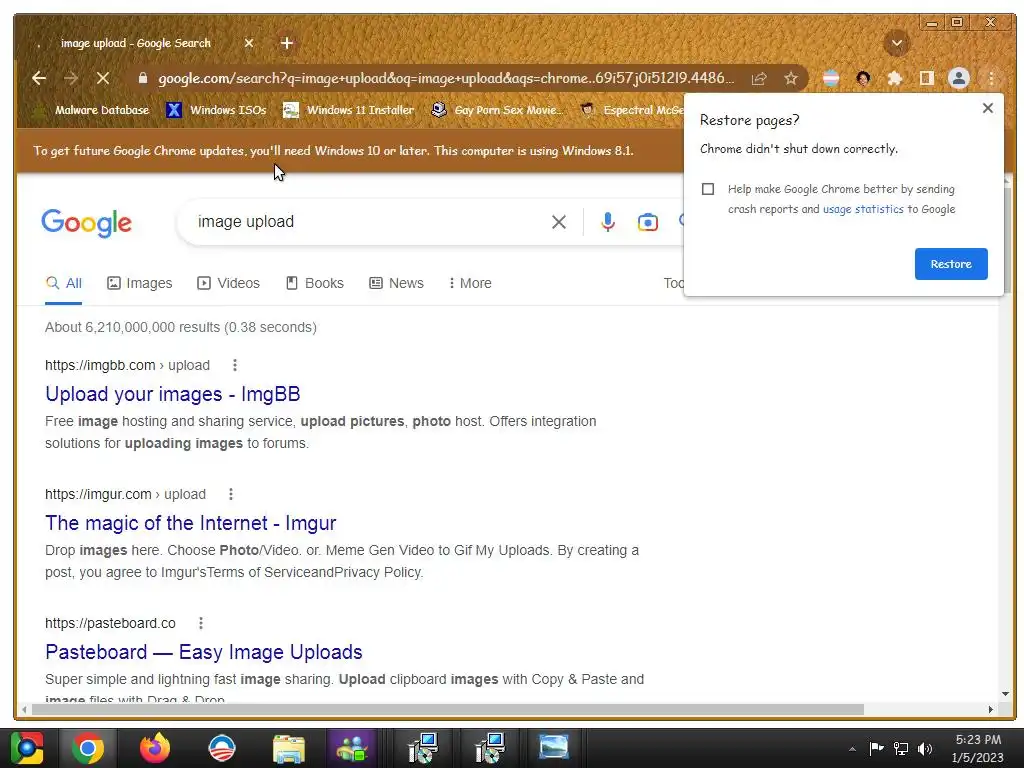The image size is (1024, 768).
Task: Open Upload your images - ImgBB result
Action: click(x=172, y=394)
